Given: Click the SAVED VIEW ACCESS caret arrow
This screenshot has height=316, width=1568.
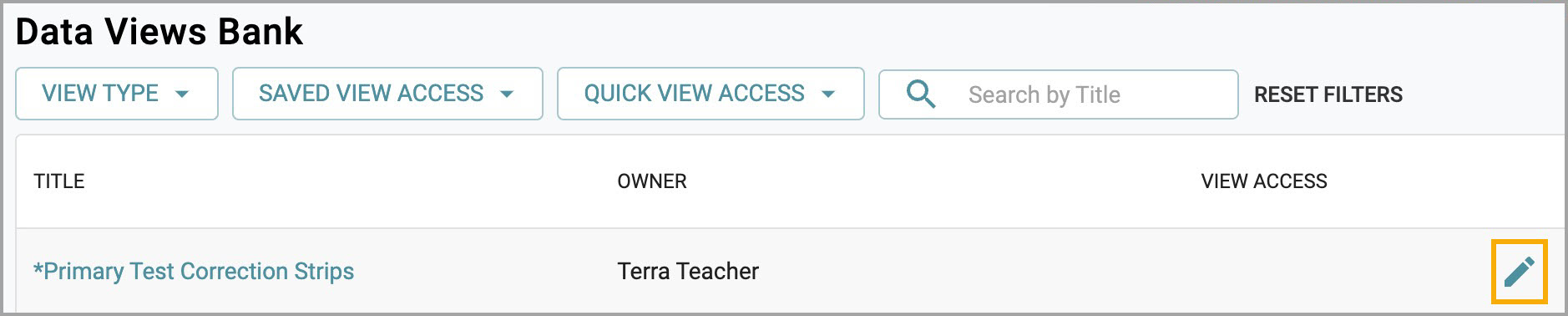Looking at the screenshot, I should (507, 94).
